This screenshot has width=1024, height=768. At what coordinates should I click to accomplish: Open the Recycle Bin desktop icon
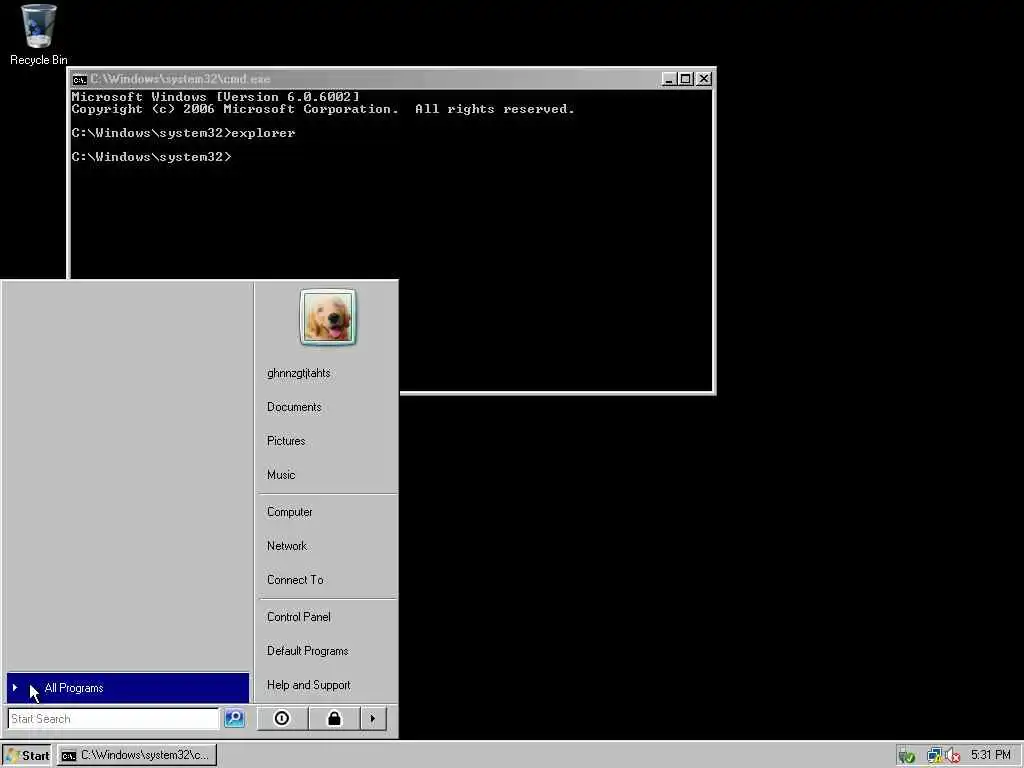39,35
